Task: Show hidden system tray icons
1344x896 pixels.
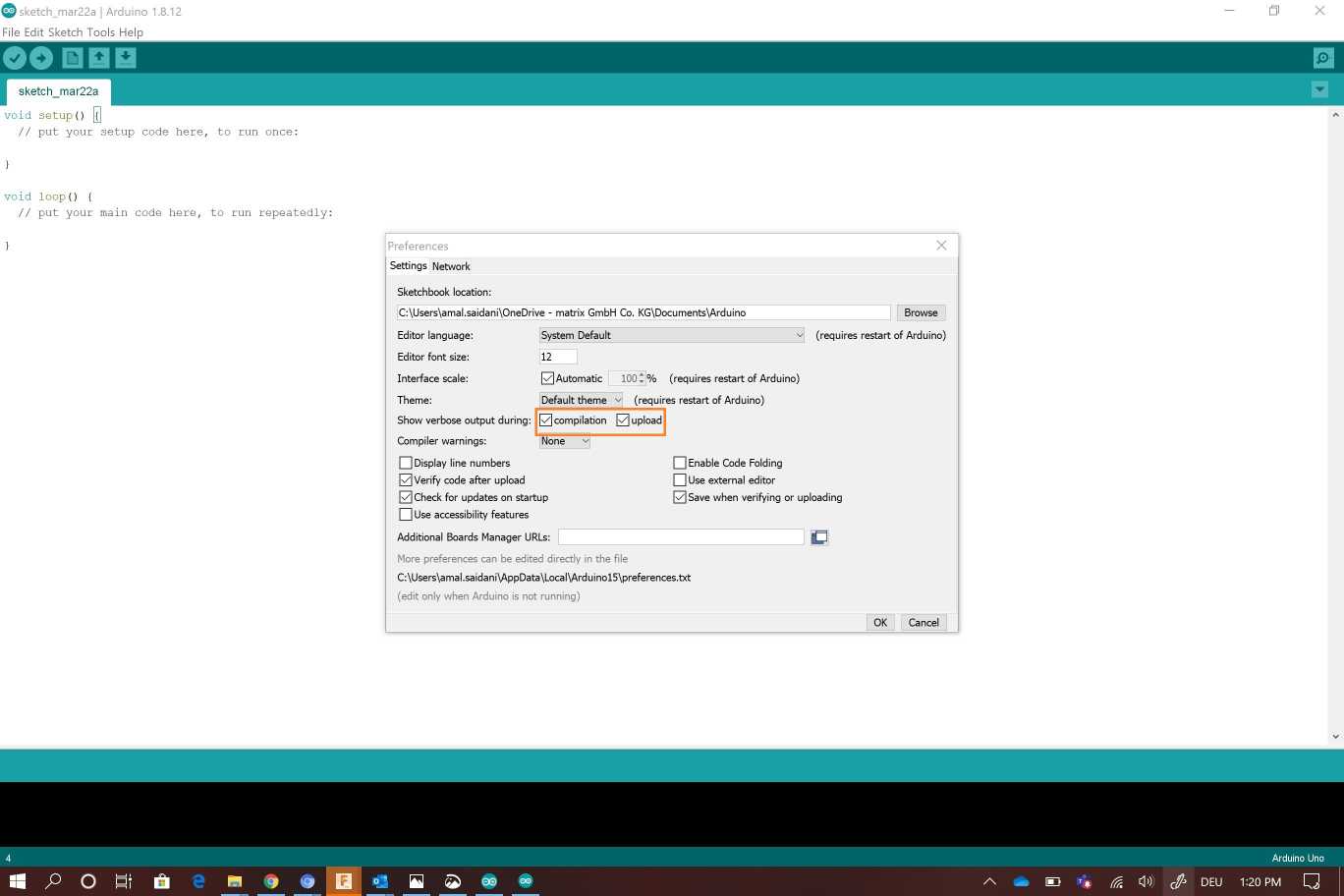Action: tap(989, 881)
